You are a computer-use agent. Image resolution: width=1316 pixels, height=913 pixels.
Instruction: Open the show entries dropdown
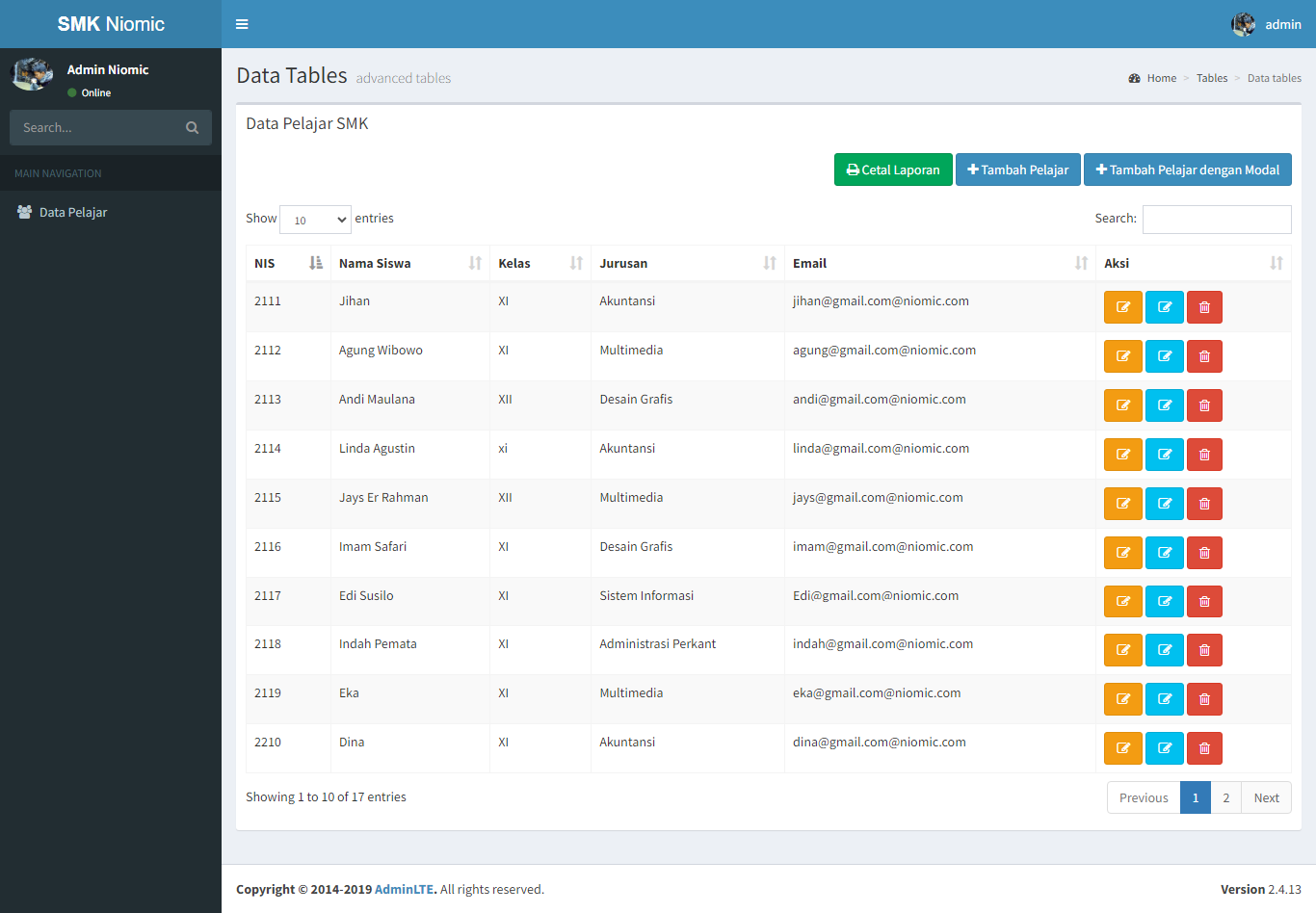click(x=315, y=220)
